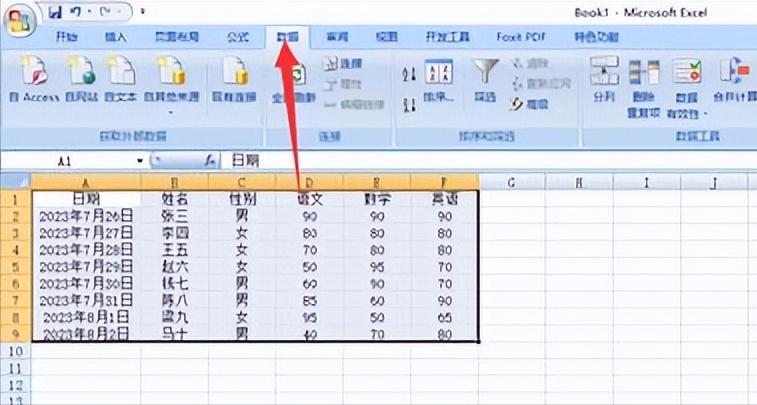Screen dimensions: 757x405
Task: Click the formula bar showing 日期
Action: pyautogui.click(x=488, y=161)
